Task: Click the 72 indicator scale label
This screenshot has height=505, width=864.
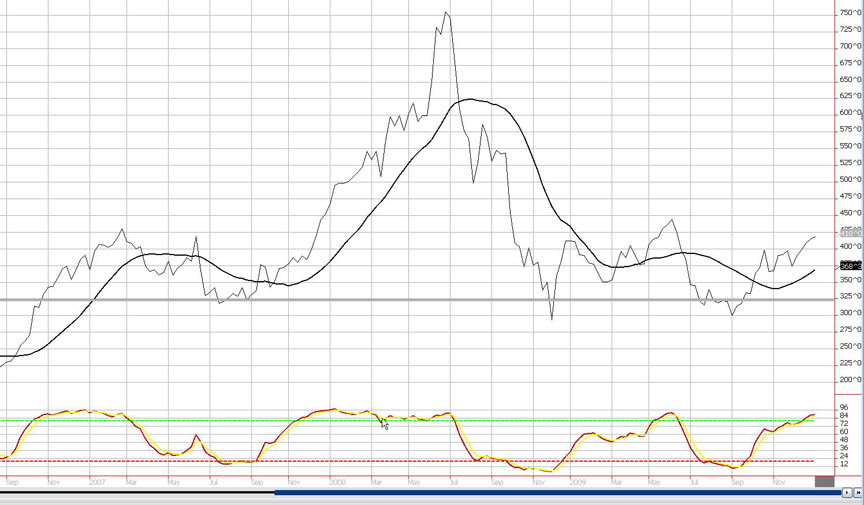Action: tap(844, 423)
